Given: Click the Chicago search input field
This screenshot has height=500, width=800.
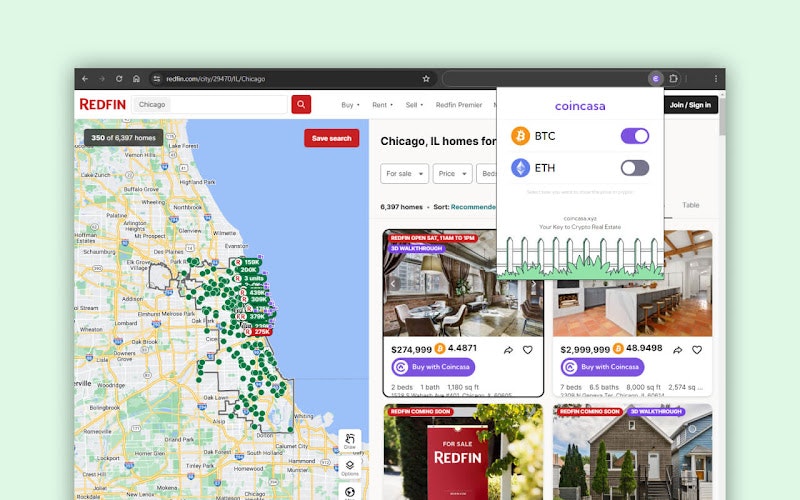Looking at the screenshot, I should [x=210, y=105].
